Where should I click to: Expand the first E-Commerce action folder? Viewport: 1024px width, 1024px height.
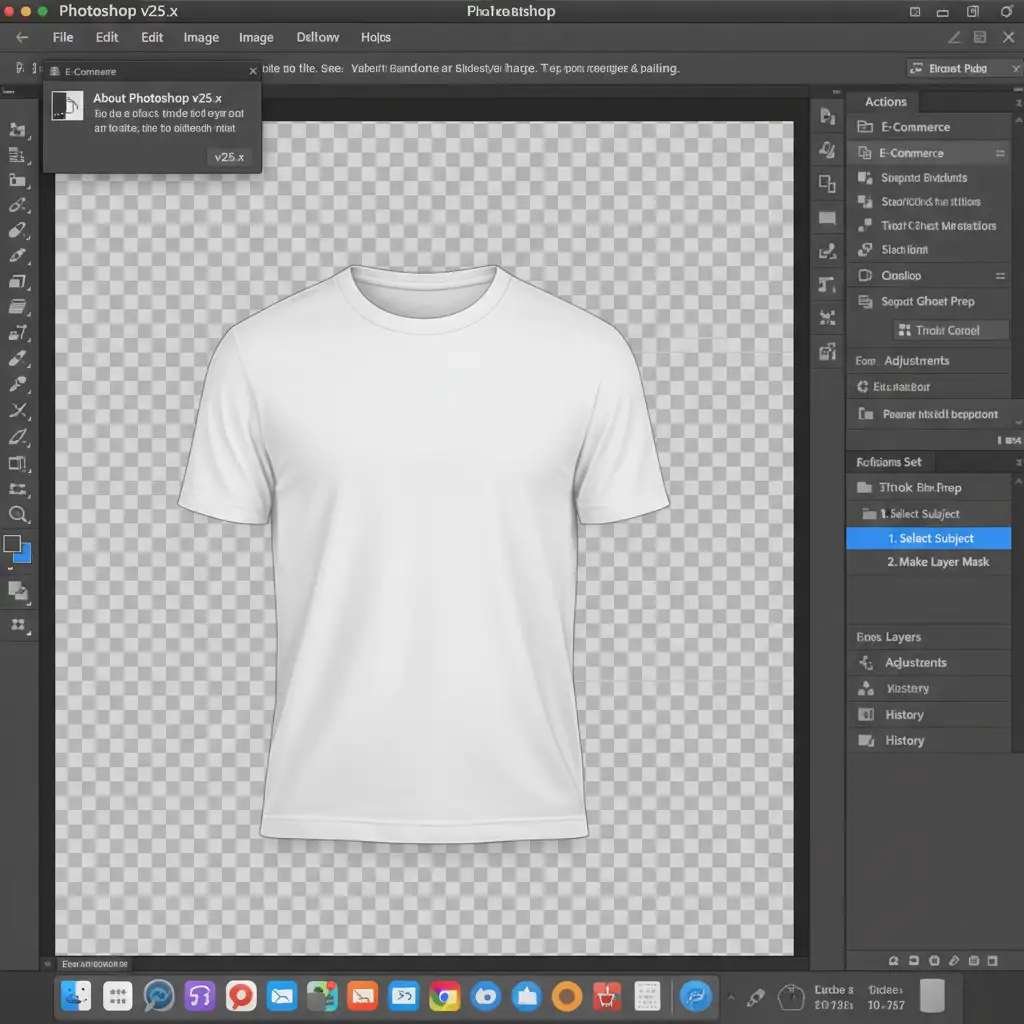pyautogui.click(x=865, y=127)
